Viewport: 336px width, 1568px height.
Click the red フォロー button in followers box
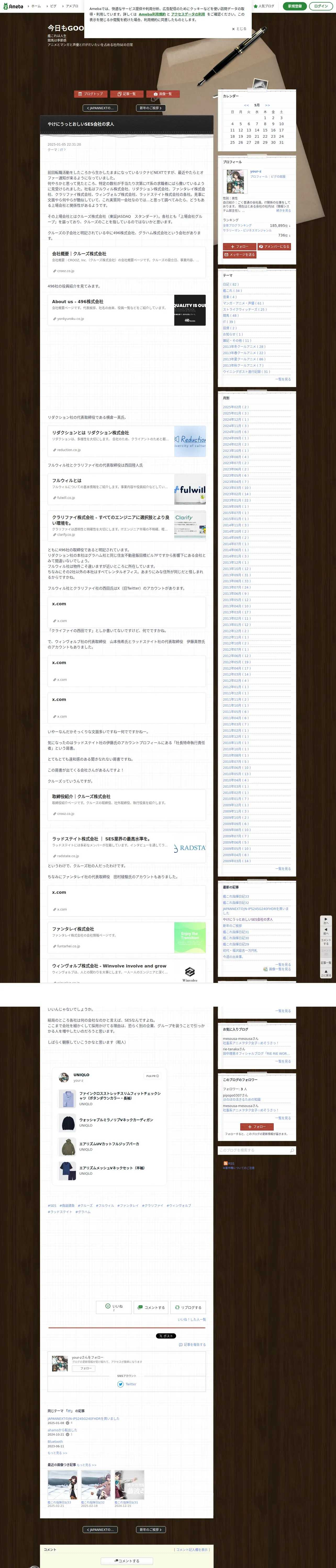point(257,1126)
